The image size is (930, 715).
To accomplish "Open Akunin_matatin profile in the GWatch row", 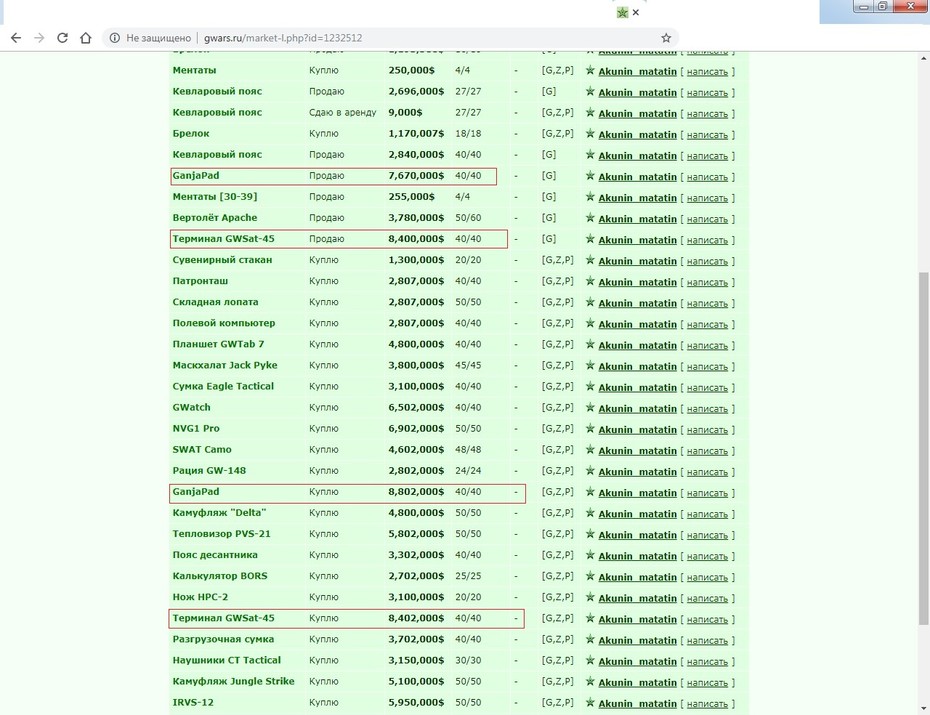I will pyautogui.click(x=638, y=408).
